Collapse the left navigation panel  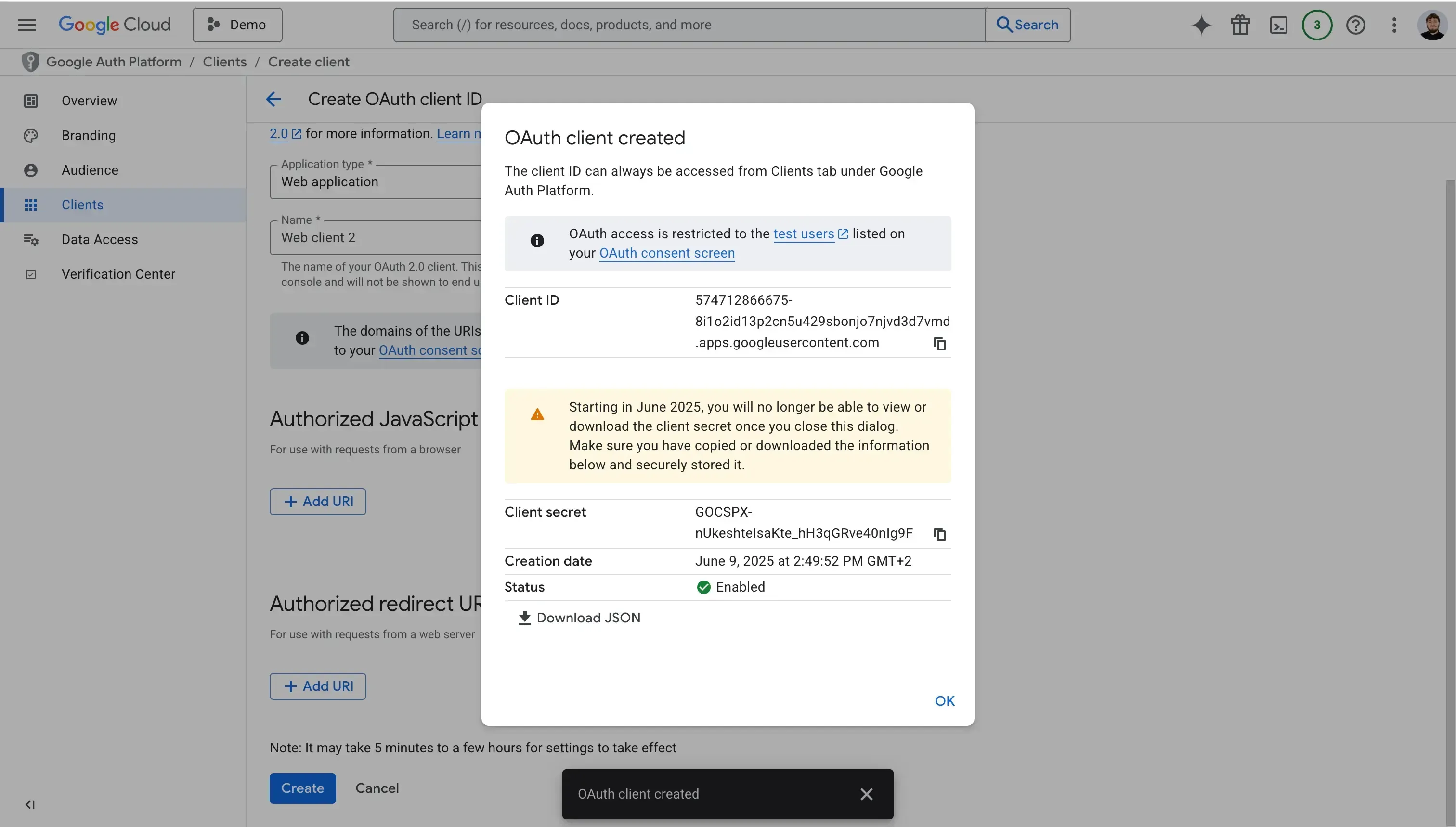pyautogui.click(x=30, y=804)
